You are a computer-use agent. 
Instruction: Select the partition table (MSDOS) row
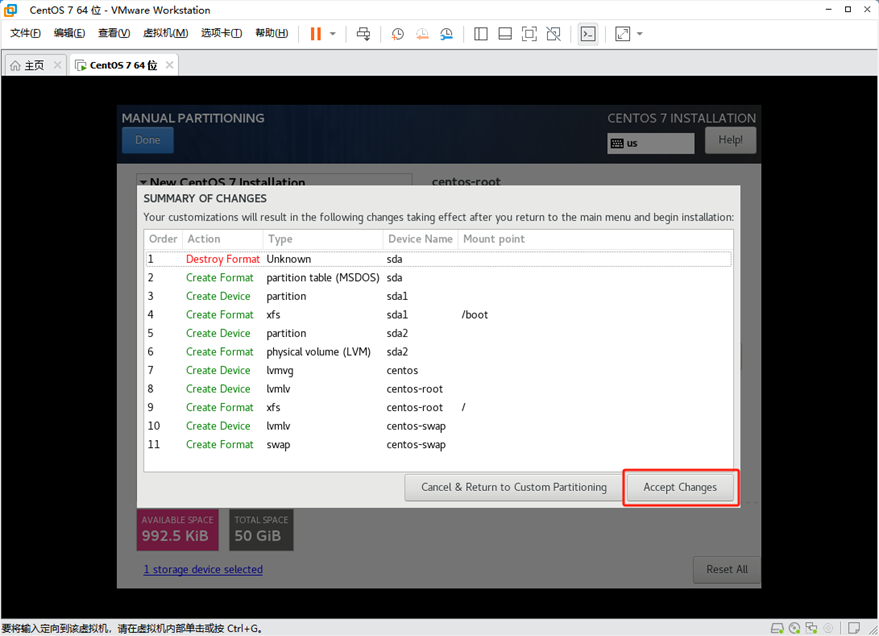coord(438,278)
